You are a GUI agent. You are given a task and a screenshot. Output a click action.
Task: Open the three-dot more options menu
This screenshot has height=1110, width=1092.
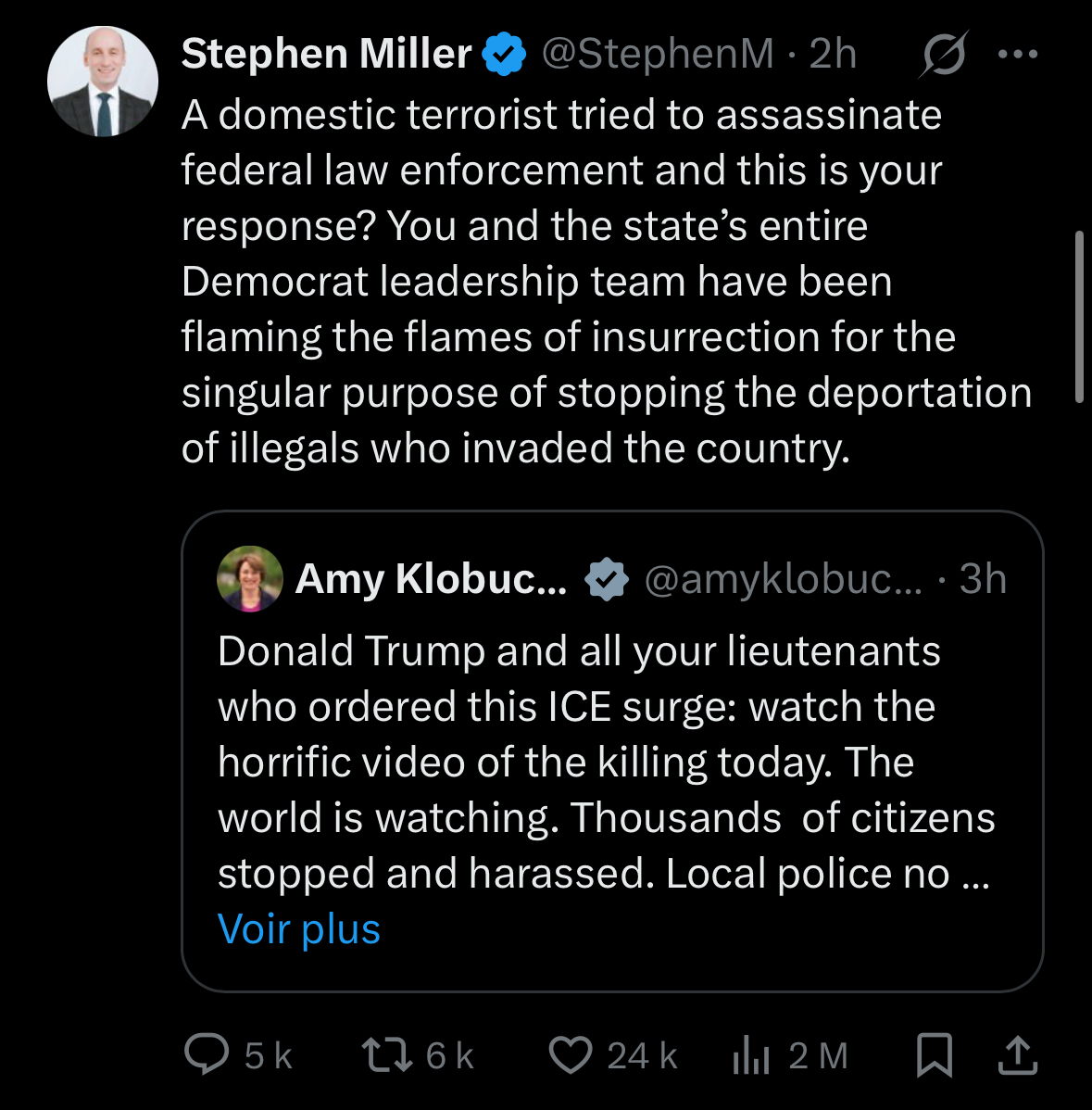(x=1019, y=55)
